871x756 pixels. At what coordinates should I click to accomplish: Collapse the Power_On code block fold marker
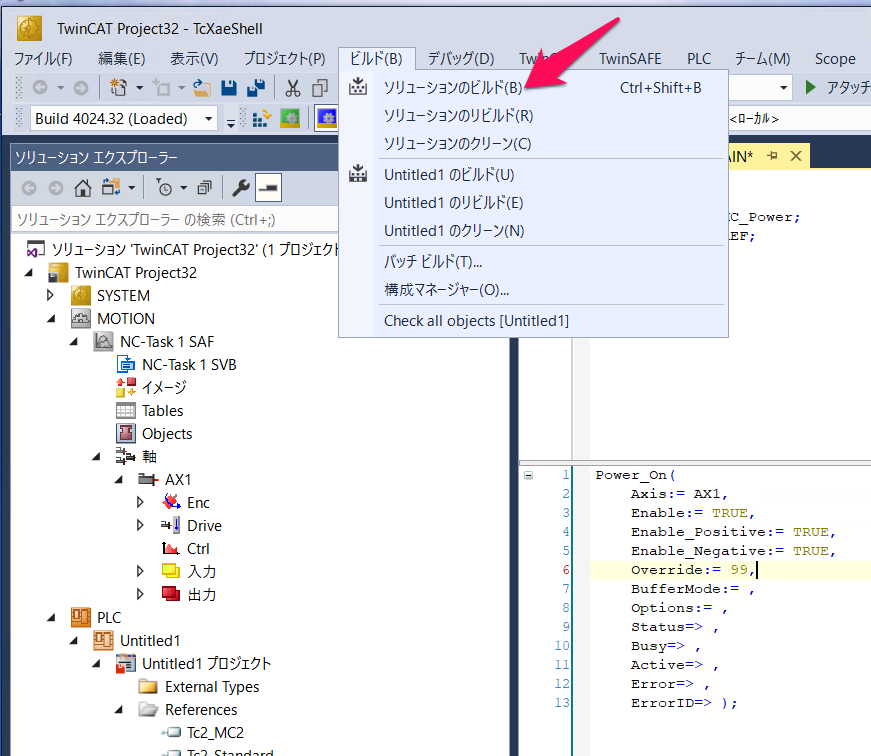pyautogui.click(x=529, y=475)
